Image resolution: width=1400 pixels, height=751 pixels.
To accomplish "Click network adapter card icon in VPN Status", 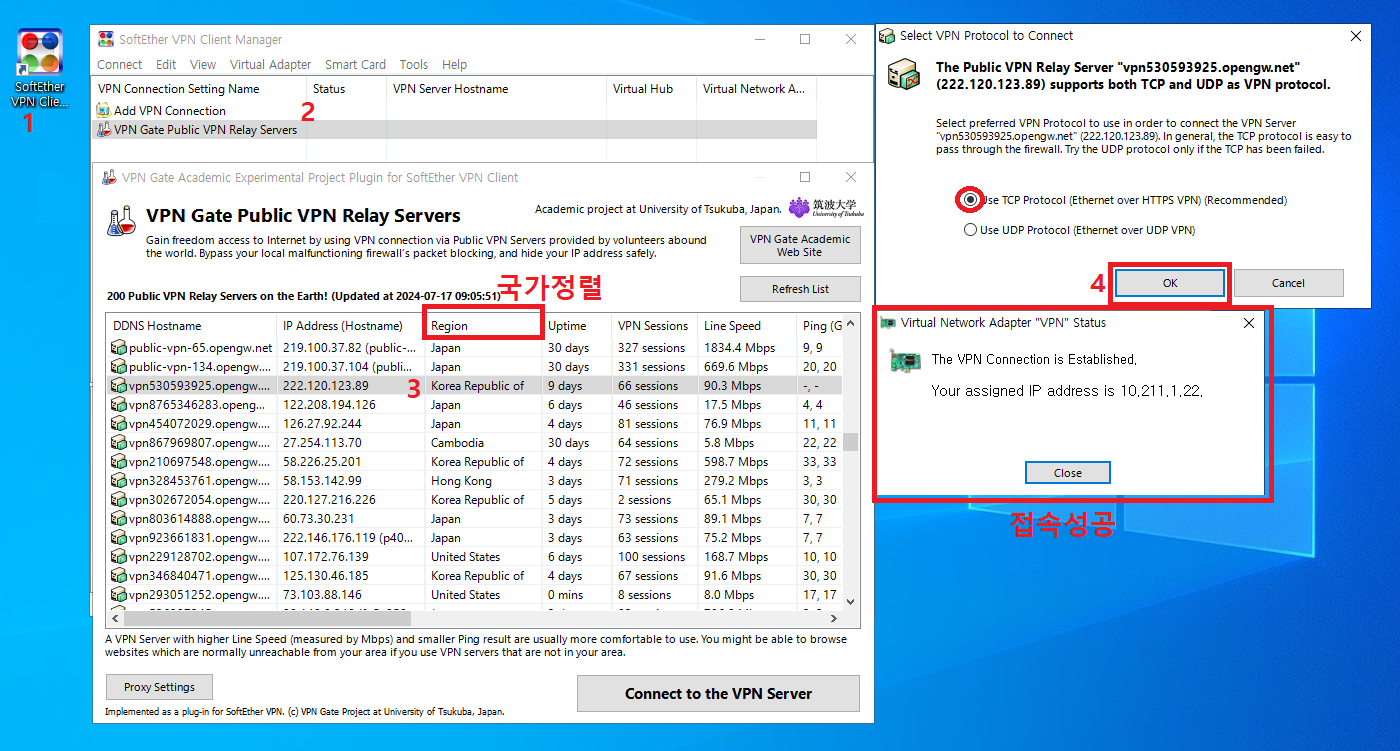I will [x=905, y=360].
